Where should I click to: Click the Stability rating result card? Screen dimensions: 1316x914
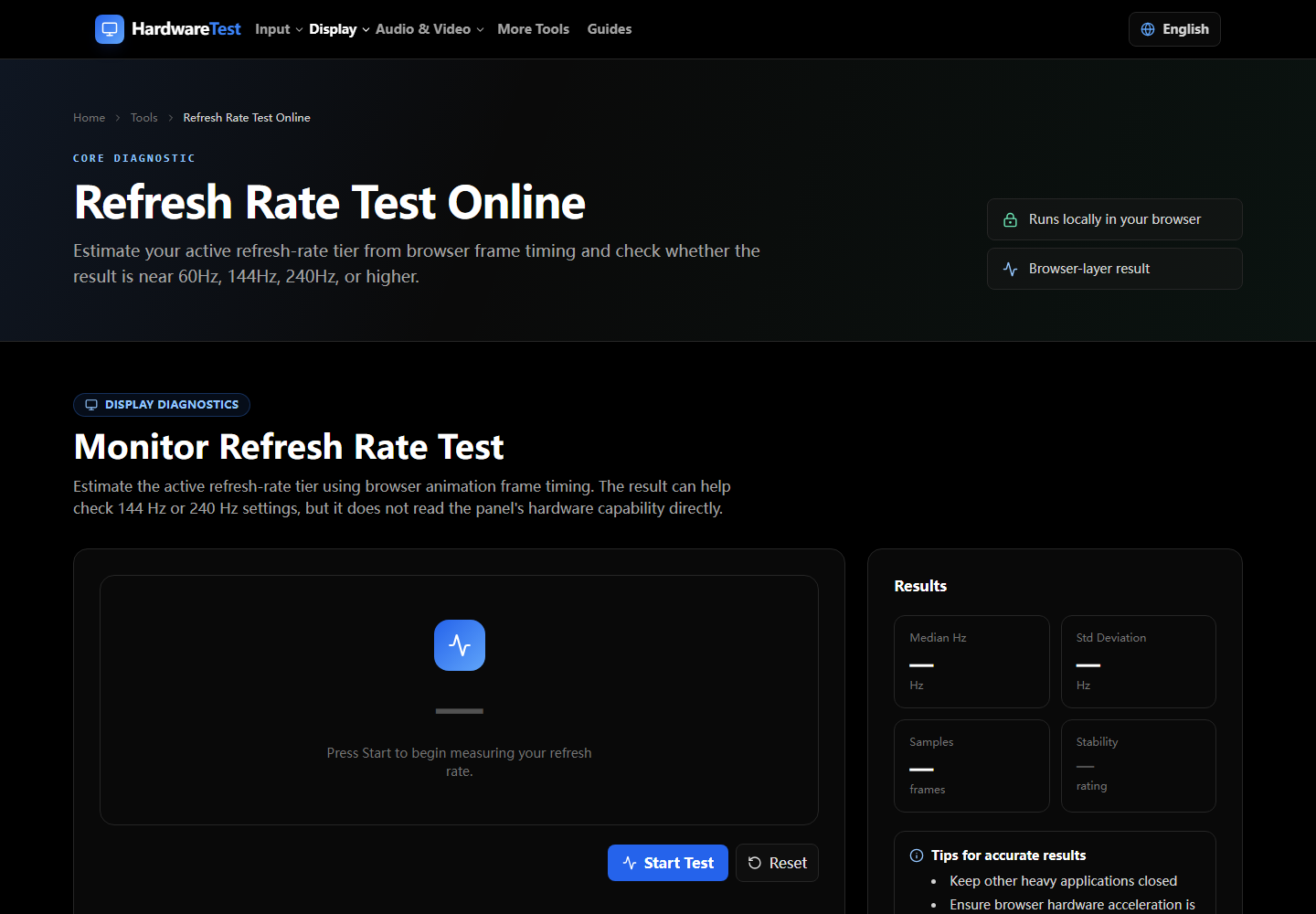pyautogui.click(x=1139, y=766)
